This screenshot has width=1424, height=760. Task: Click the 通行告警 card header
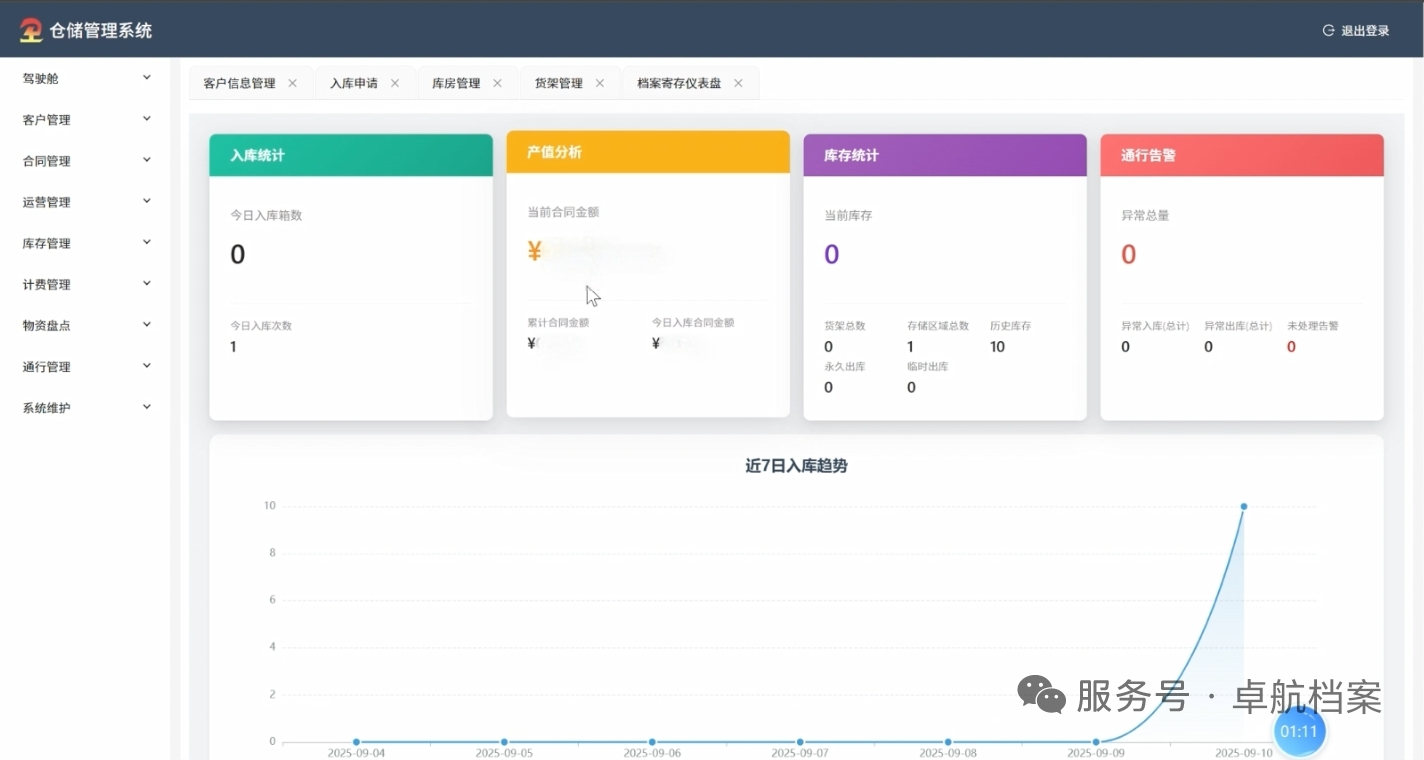(1241, 156)
